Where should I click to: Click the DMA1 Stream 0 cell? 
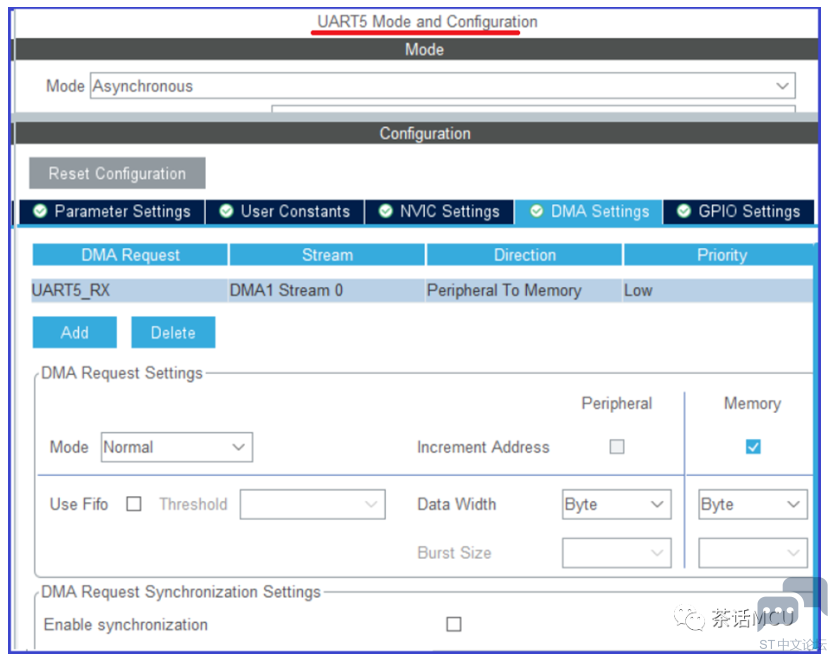[327, 291]
